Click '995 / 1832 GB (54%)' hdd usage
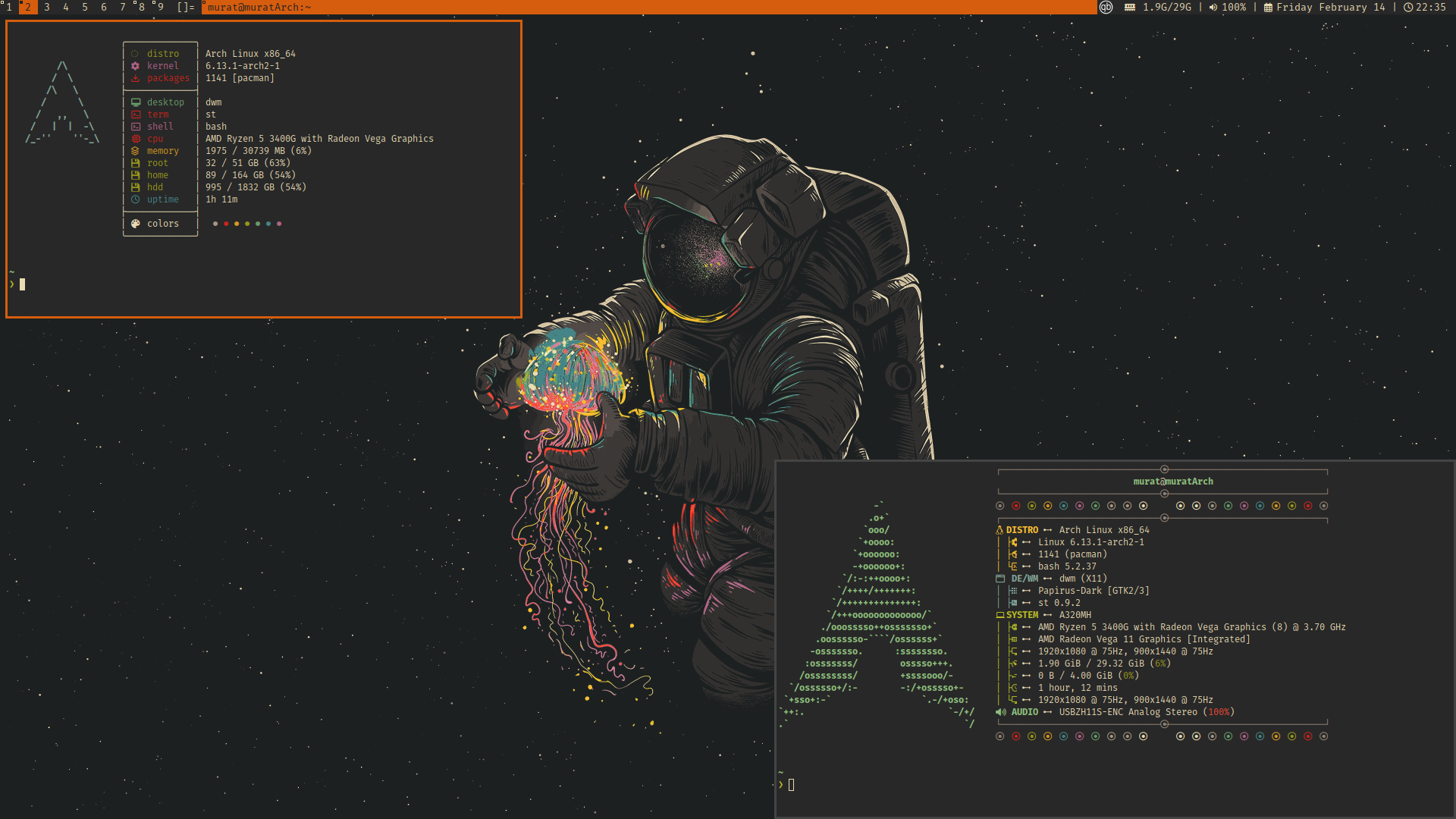 pos(256,187)
